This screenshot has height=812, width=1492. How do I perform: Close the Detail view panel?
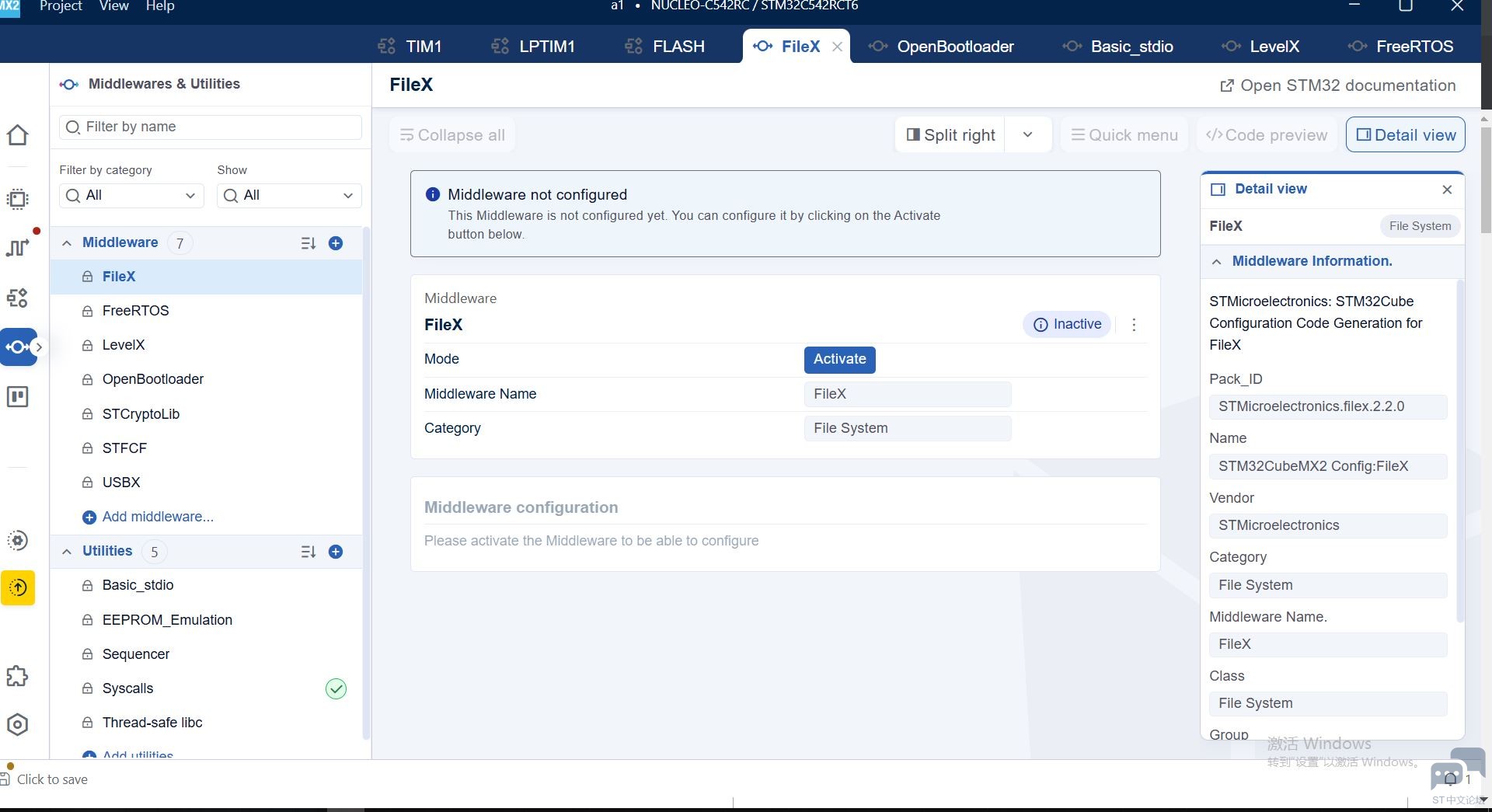coord(1447,190)
